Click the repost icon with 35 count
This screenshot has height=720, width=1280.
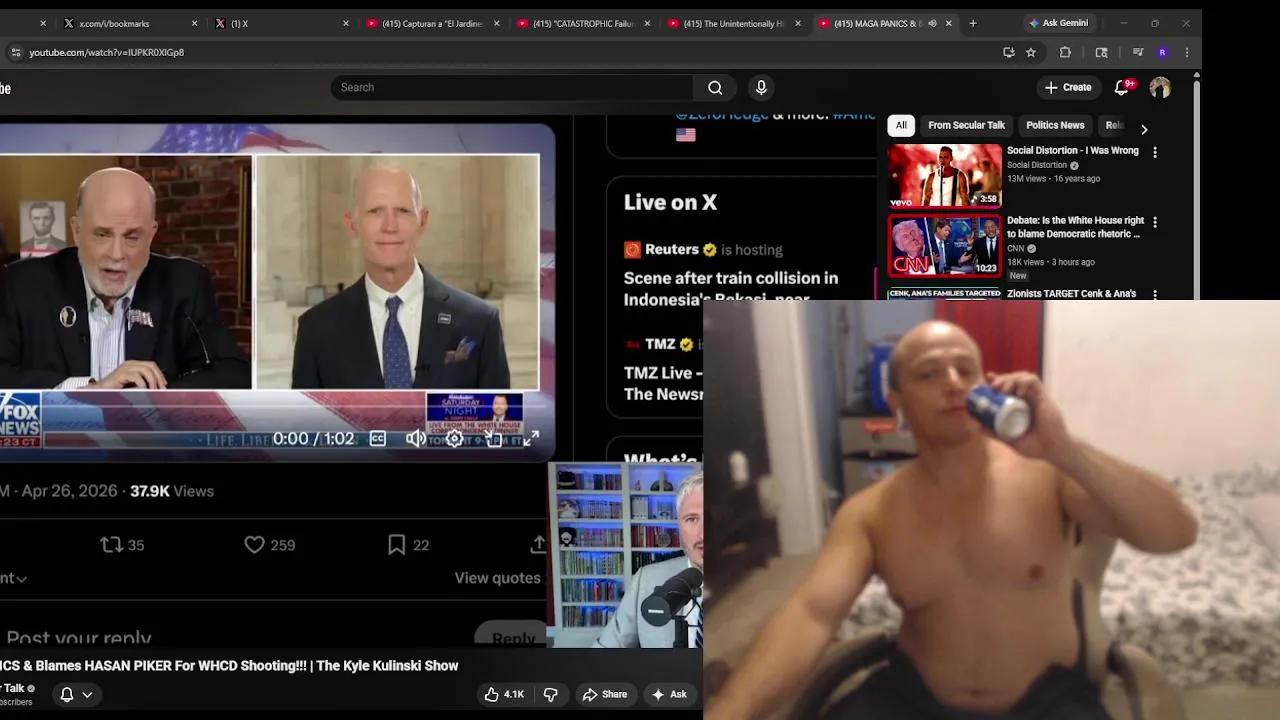pos(111,545)
